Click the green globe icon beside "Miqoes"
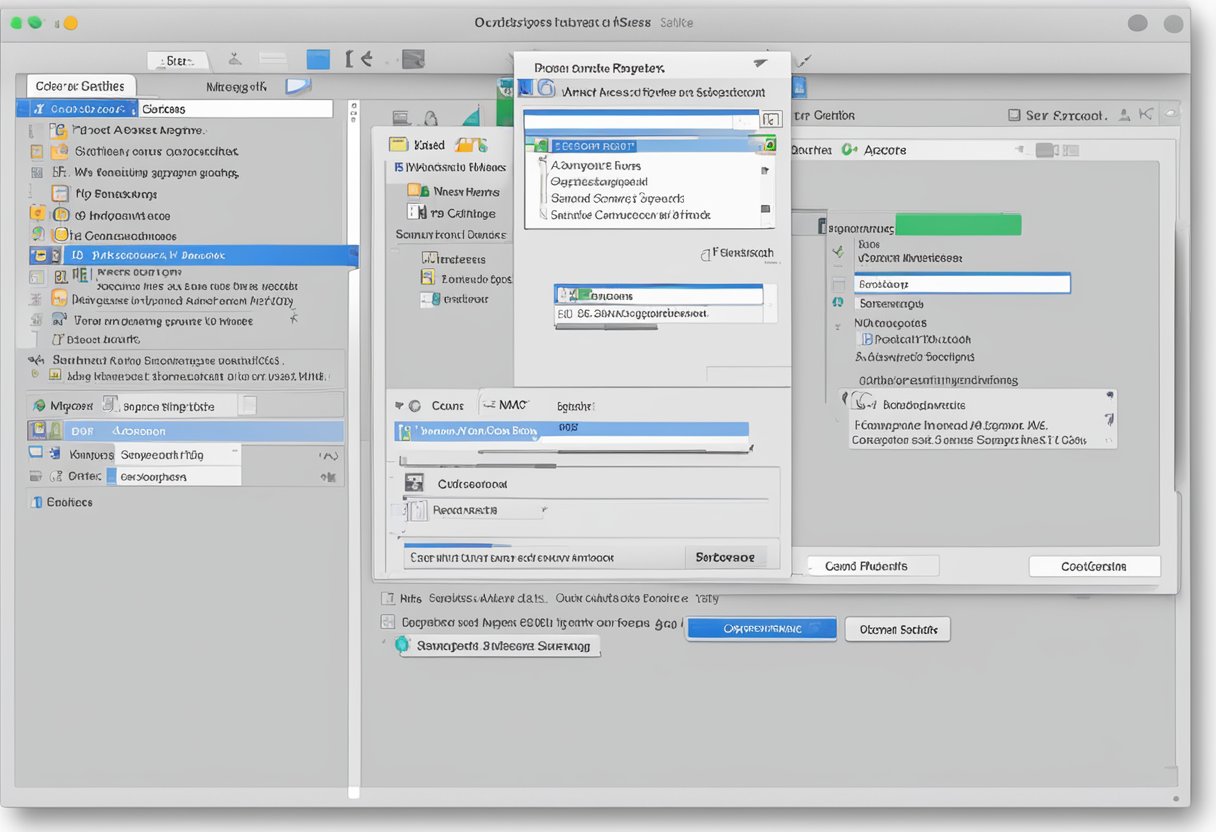Viewport: 1216px width, 832px height. coord(39,406)
